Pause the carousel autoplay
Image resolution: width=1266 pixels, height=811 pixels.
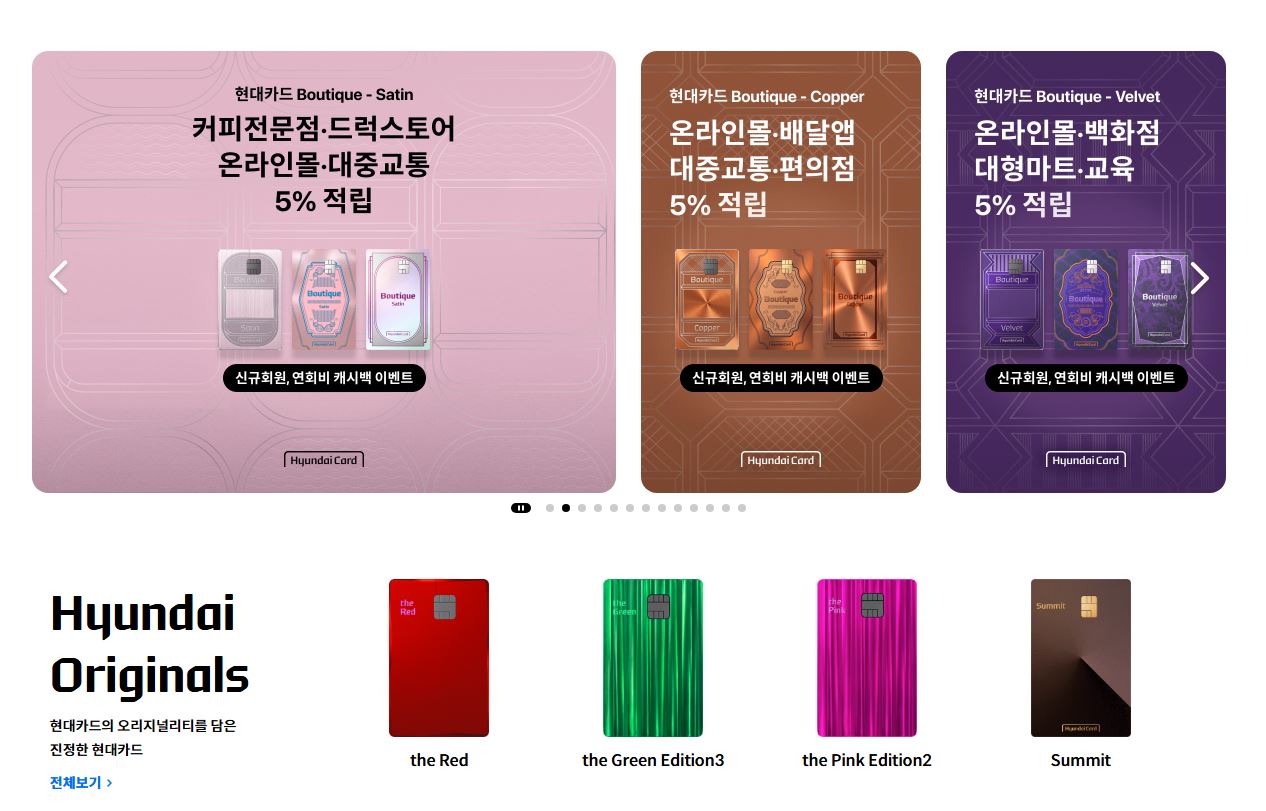[x=521, y=508]
